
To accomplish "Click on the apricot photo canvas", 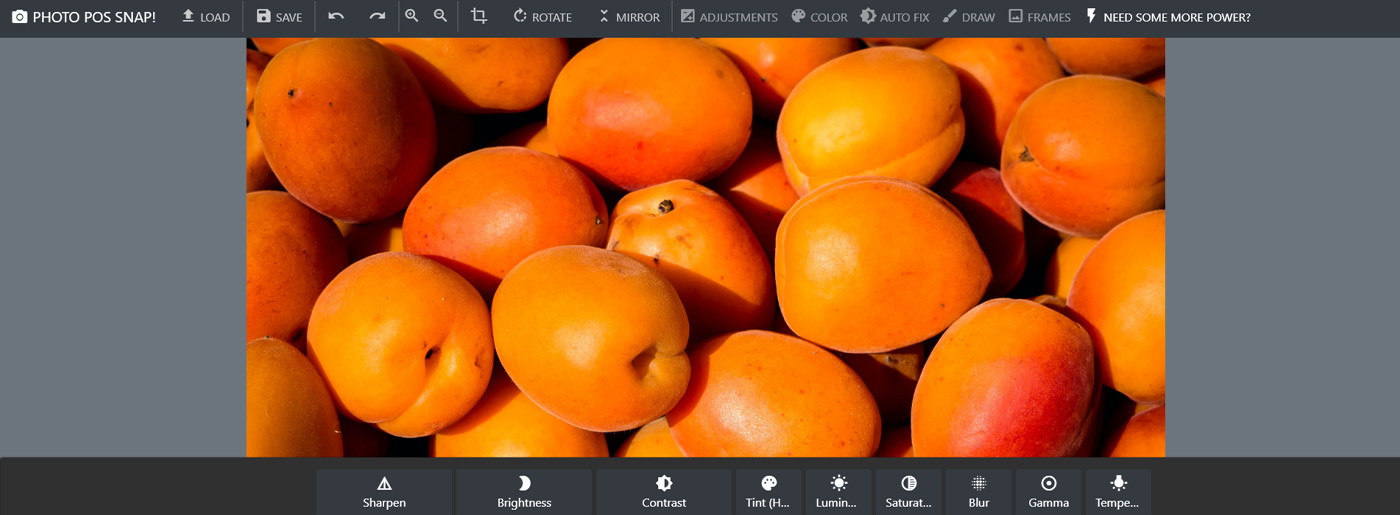I will pos(705,247).
